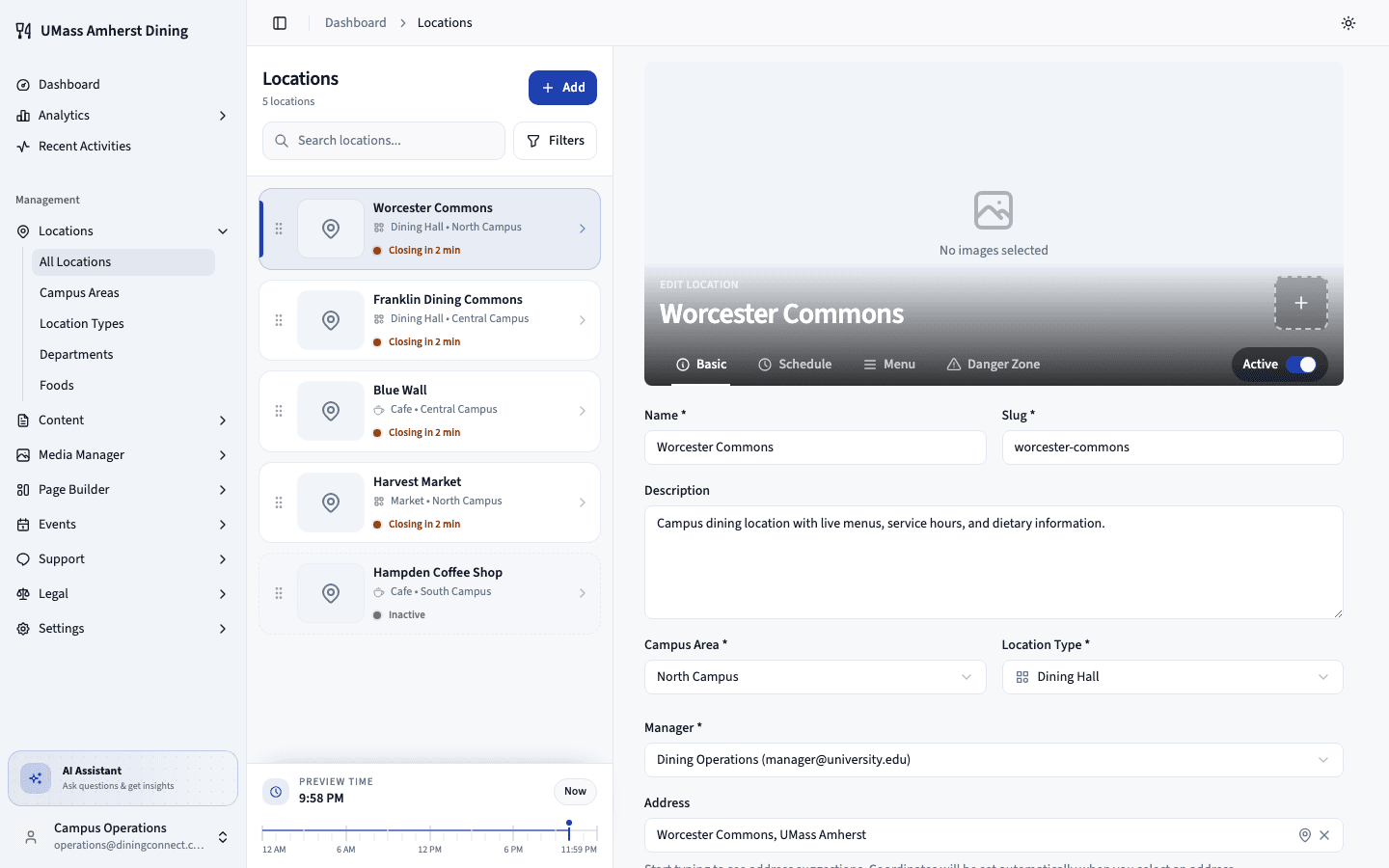Expand the Media Manager section
The image size is (1389, 868).
pyautogui.click(x=123, y=455)
